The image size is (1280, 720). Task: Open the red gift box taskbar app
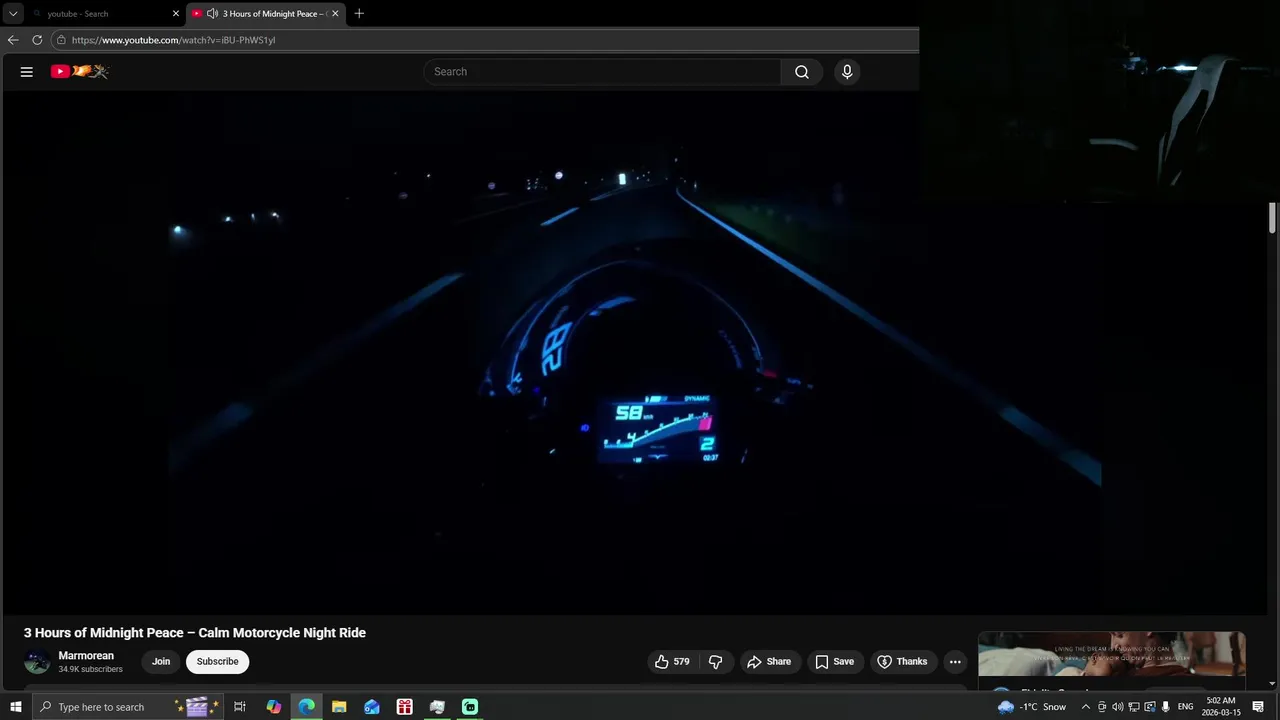coord(404,707)
